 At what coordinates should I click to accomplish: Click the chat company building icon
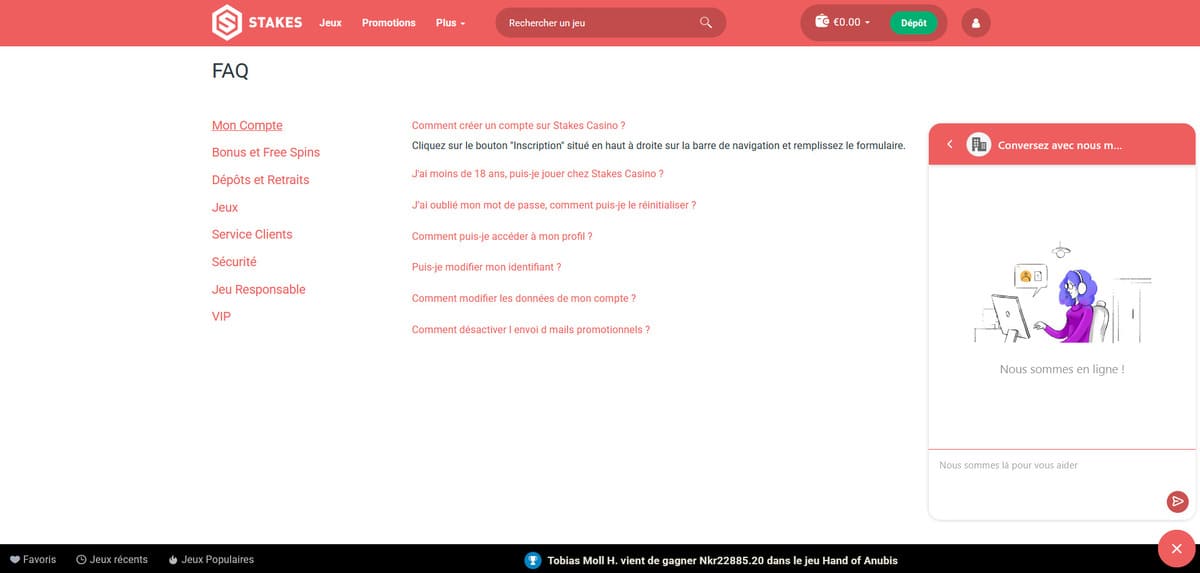point(978,144)
